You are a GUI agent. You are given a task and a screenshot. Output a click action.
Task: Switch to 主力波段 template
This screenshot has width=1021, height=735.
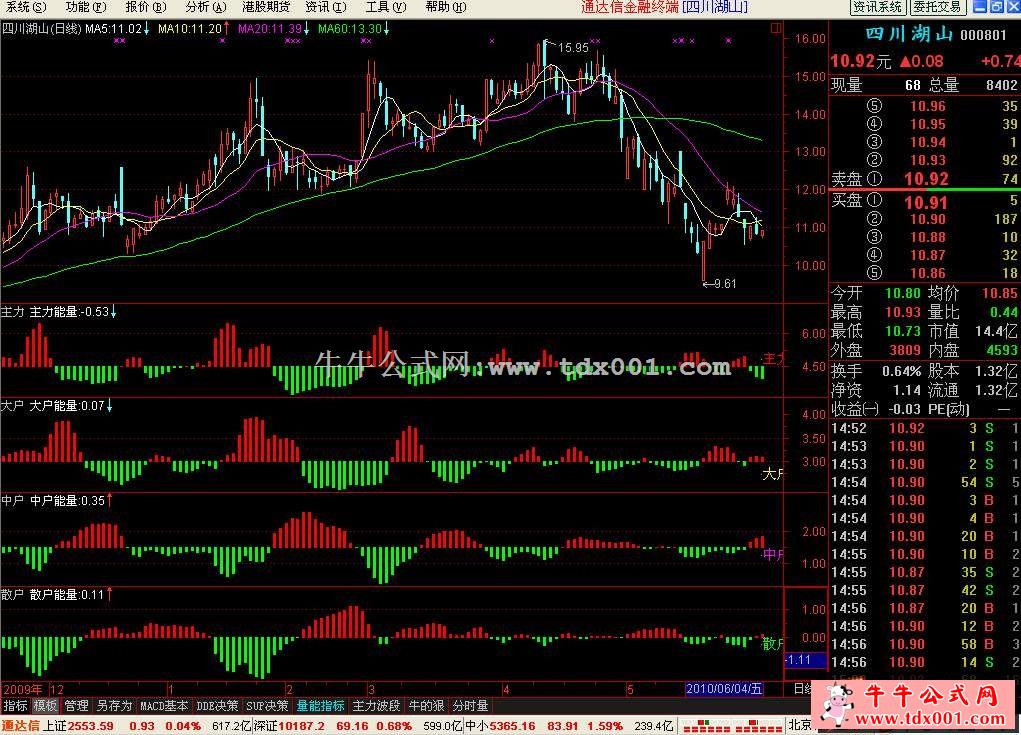pos(376,706)
